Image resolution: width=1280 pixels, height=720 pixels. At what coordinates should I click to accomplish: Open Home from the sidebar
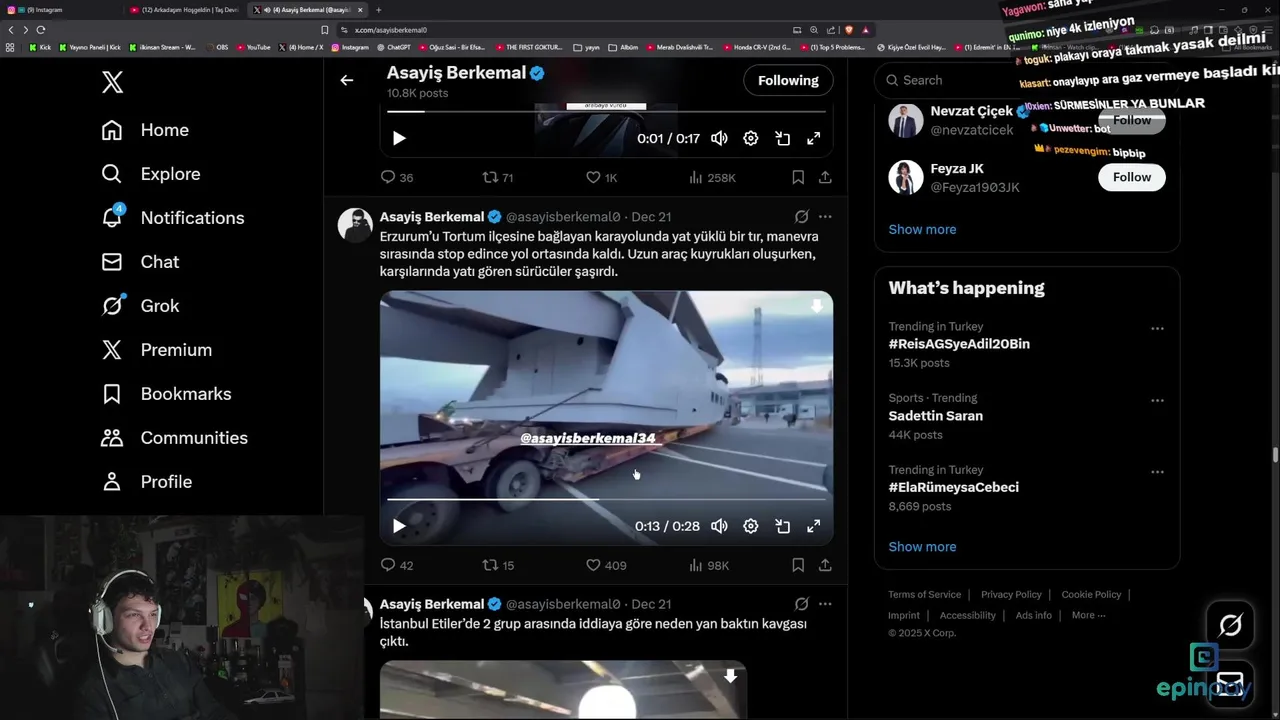point(145,130)
